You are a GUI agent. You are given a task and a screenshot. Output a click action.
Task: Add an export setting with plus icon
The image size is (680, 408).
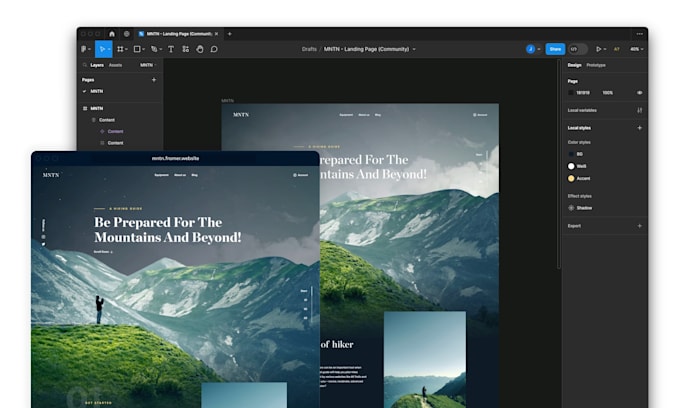pyautogui.click(x=640, y=226)
